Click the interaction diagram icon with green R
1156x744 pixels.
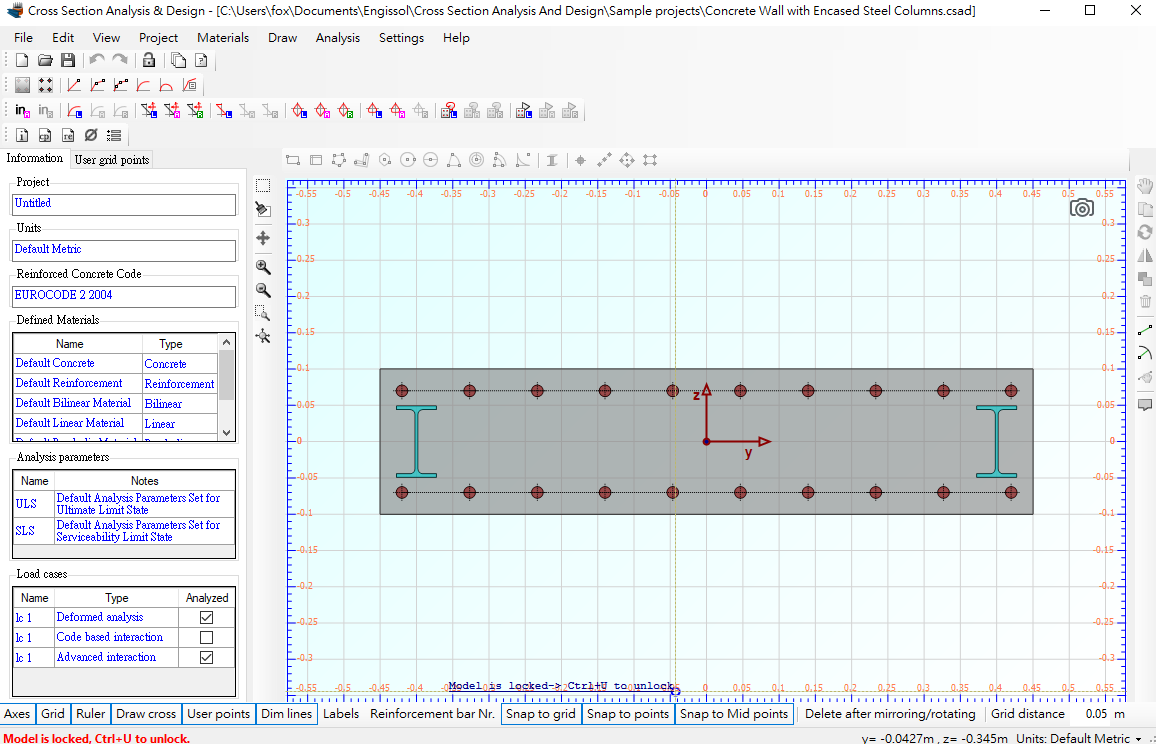pos(345,111)
